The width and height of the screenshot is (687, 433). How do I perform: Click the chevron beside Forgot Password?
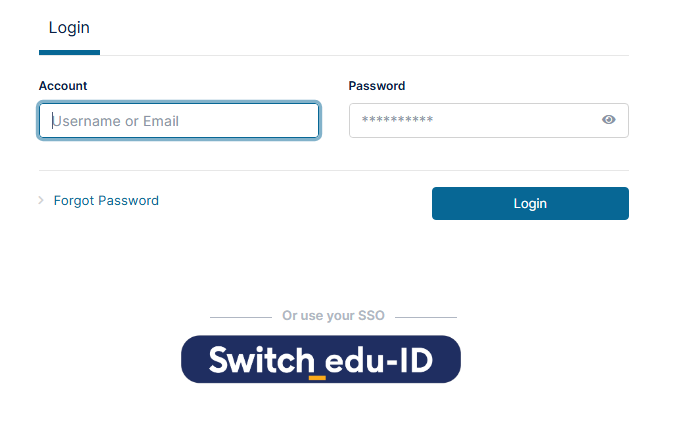[x=41, y=200]
